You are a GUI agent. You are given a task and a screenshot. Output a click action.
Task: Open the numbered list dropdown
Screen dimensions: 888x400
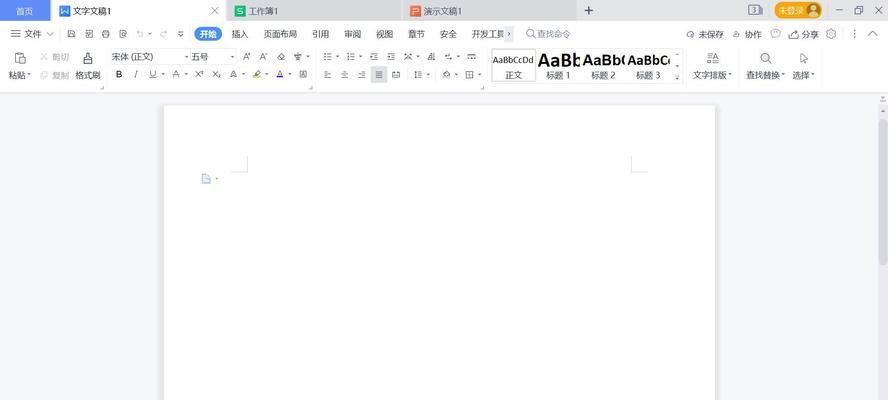point(361,57)
